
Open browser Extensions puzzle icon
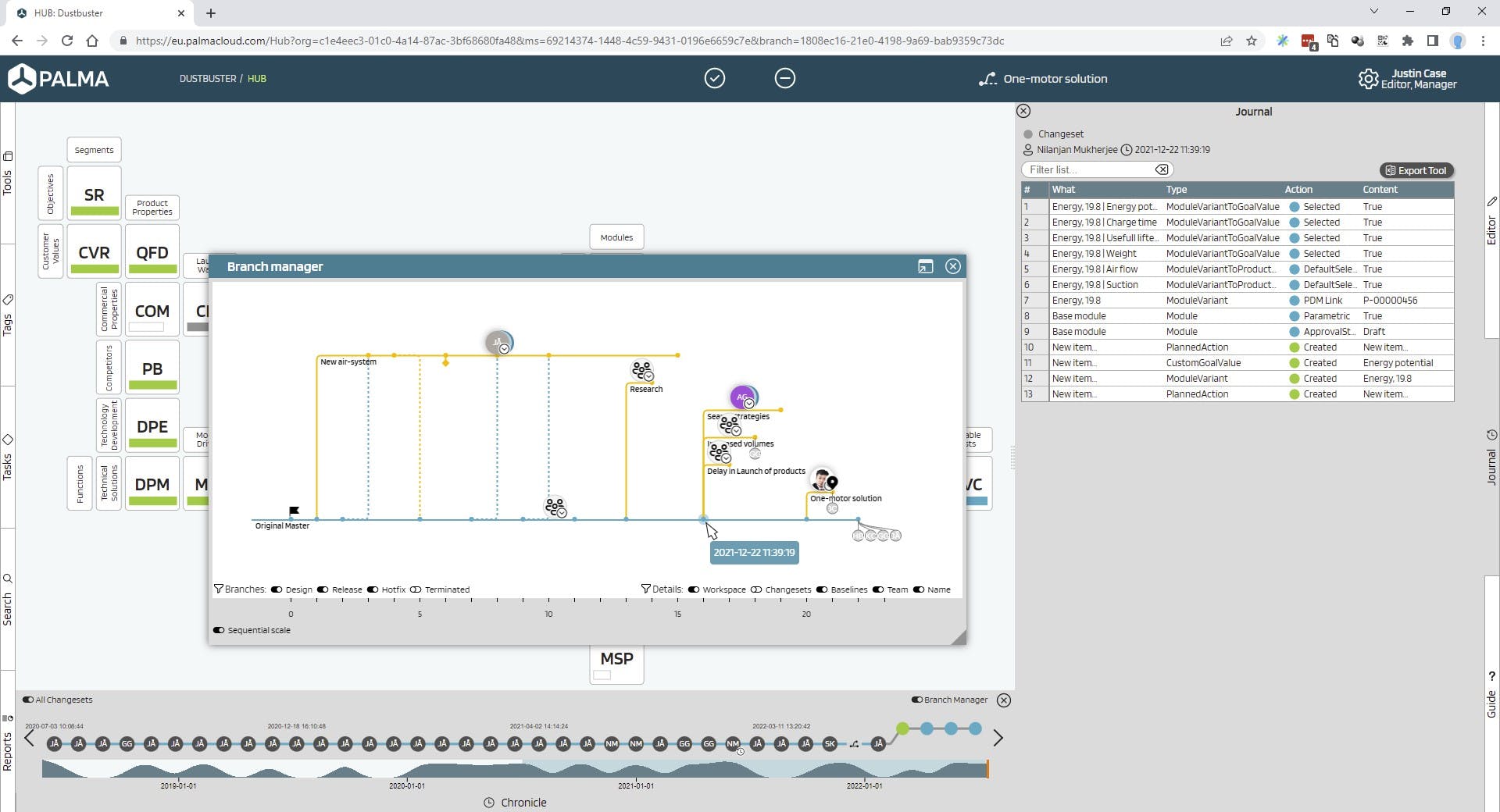pyautogui.click(x=1408, y=41)
